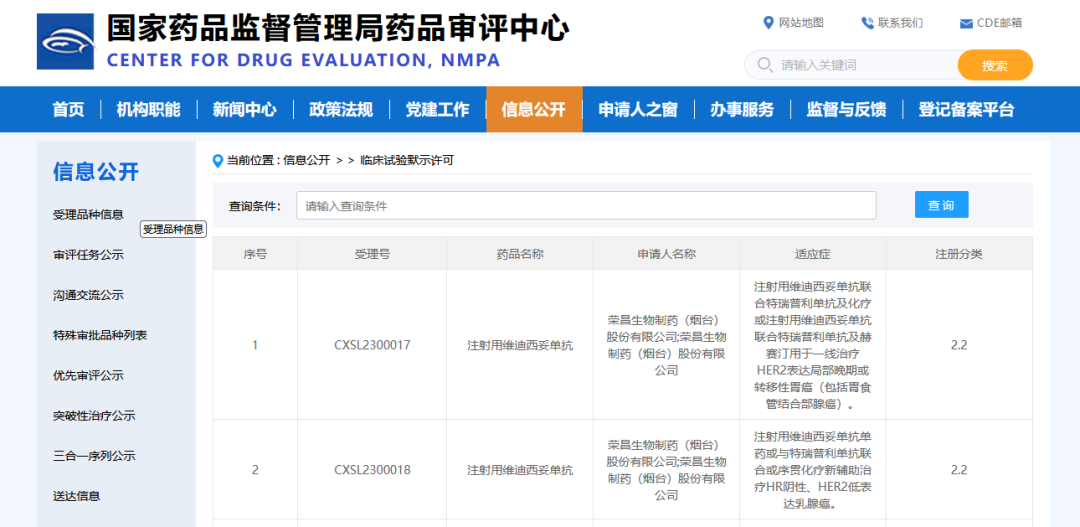This screenshot has width=1080, height=527.
Task: Click the 联系我们 phone icon
Action: (867, 23)
